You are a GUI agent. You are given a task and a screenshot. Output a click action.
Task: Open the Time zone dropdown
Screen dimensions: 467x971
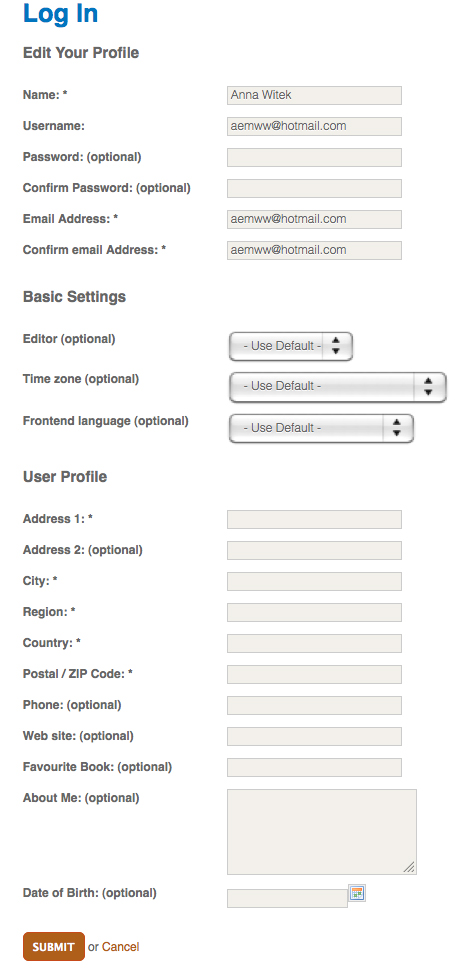tap(338, 387)
